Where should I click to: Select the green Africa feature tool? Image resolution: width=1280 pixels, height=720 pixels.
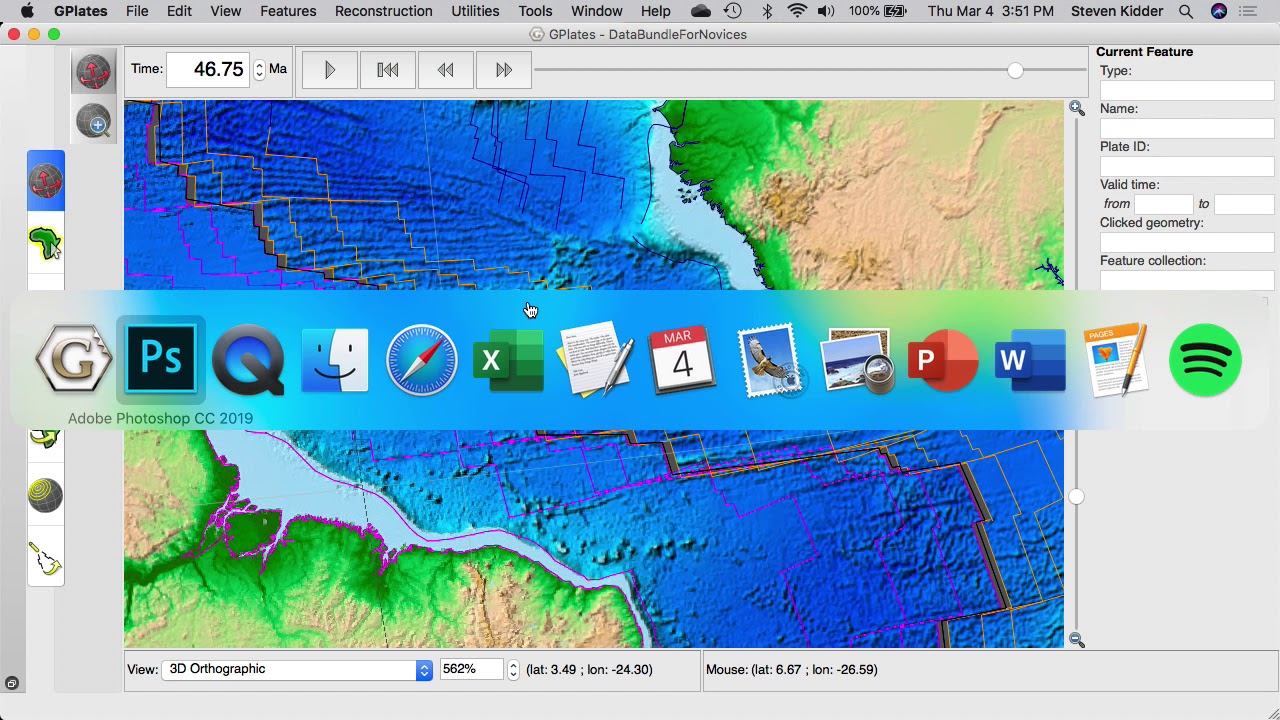coord(46,243)
